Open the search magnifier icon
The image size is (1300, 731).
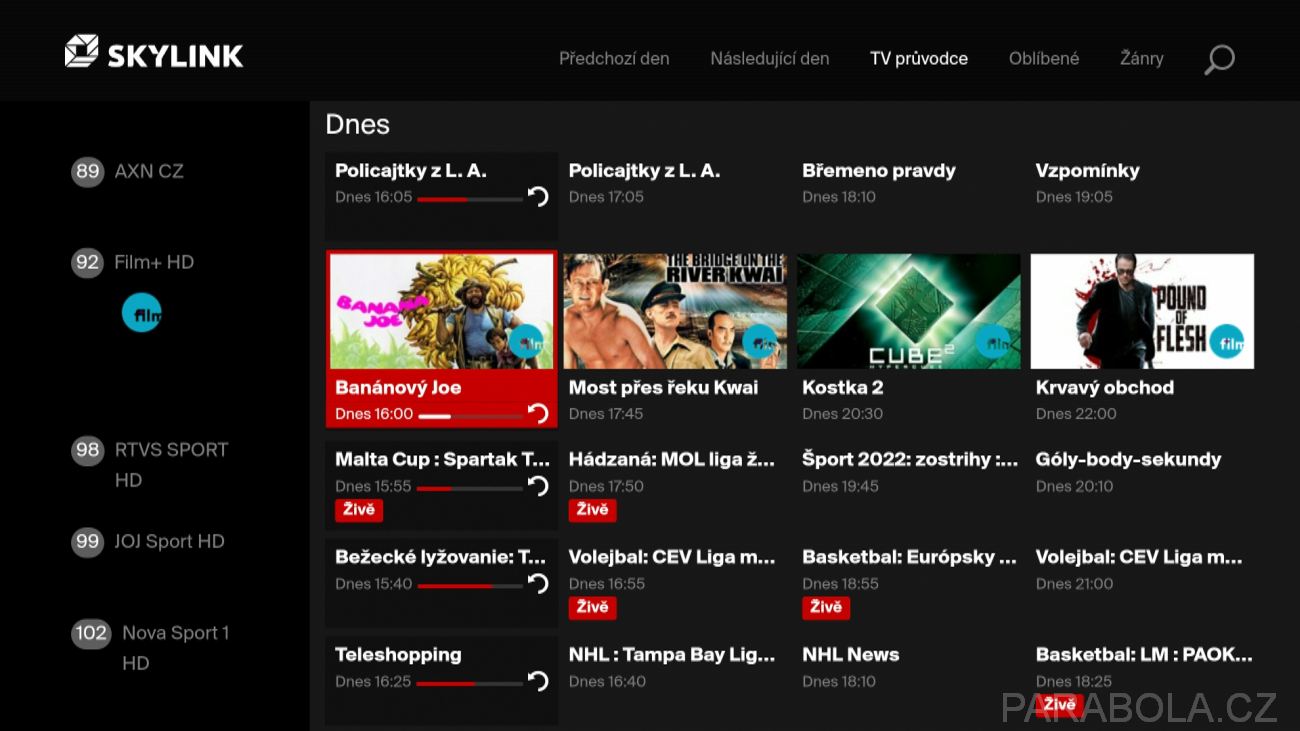tap(1219, 59)
